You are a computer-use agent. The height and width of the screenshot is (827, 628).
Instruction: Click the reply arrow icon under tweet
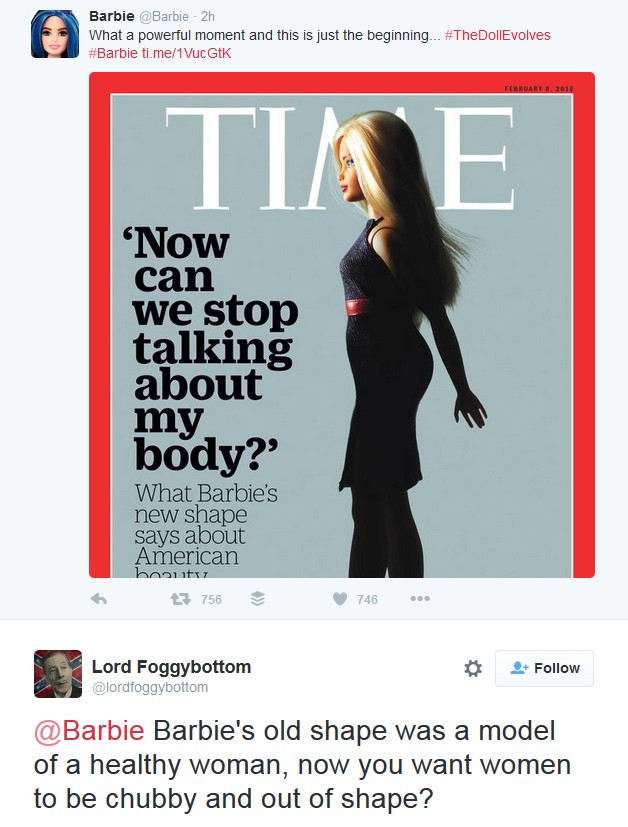click(x=99, y=599)
